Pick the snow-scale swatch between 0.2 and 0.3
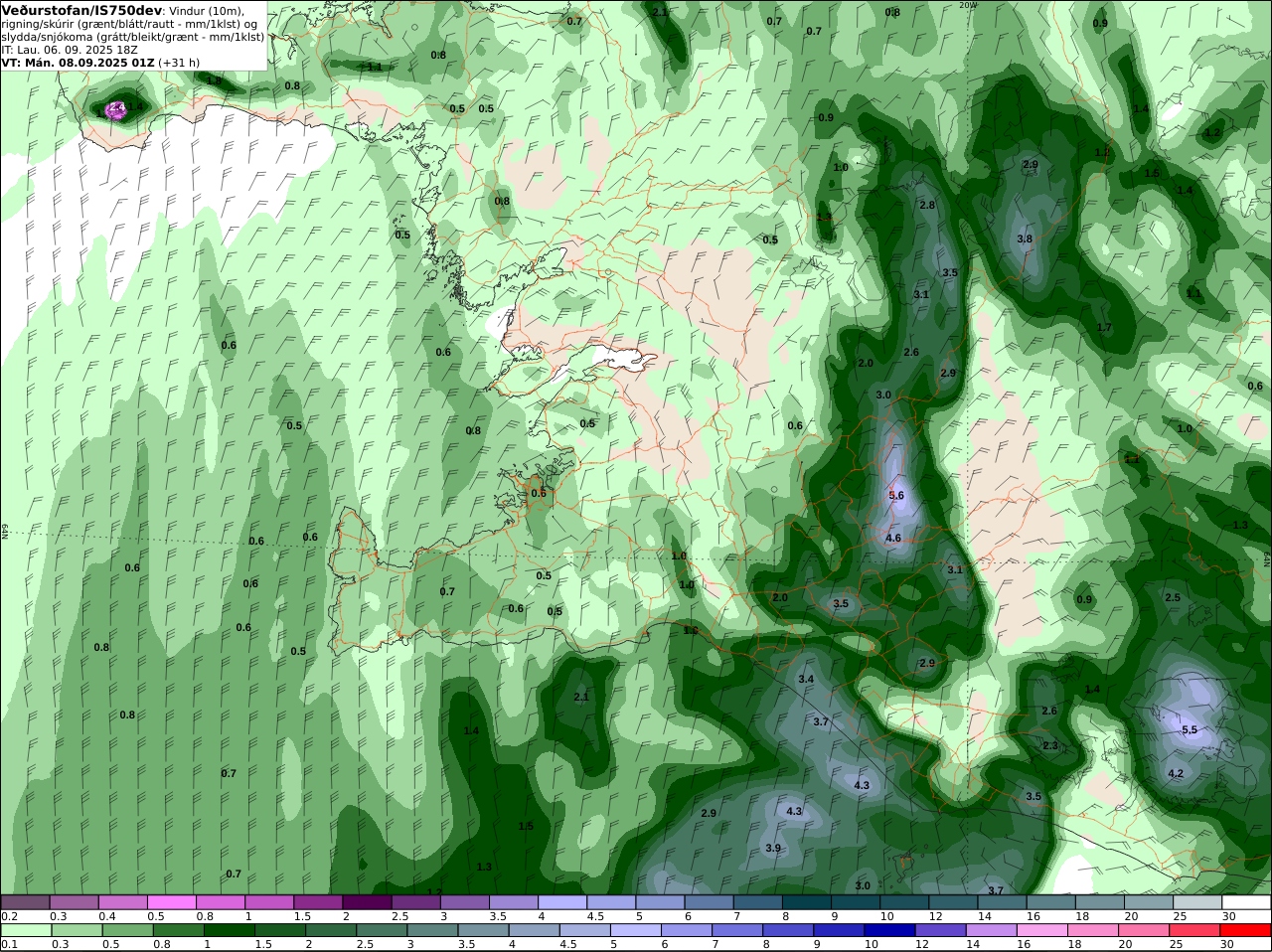1272x952 pixels. click(x=25, y=902)
